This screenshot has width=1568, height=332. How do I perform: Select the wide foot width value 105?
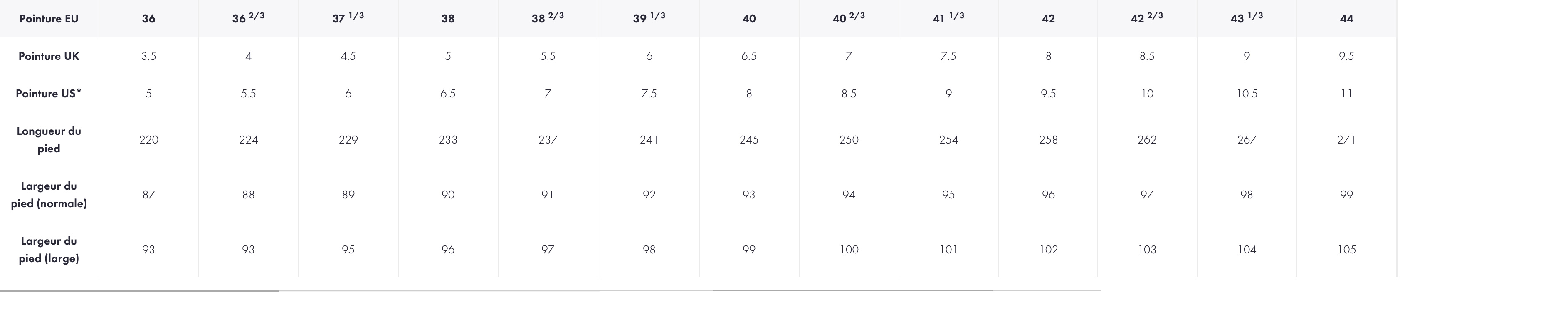point(1346,250)
